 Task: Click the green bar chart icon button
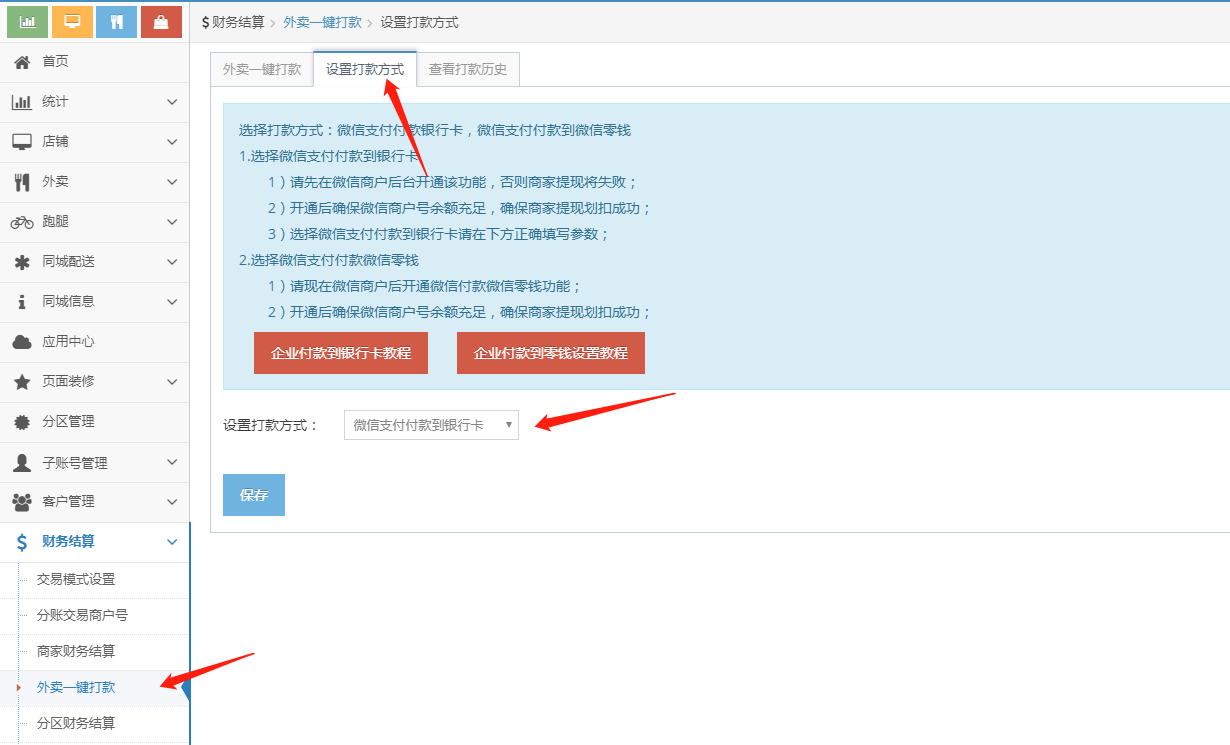click(x=27, y=21)
